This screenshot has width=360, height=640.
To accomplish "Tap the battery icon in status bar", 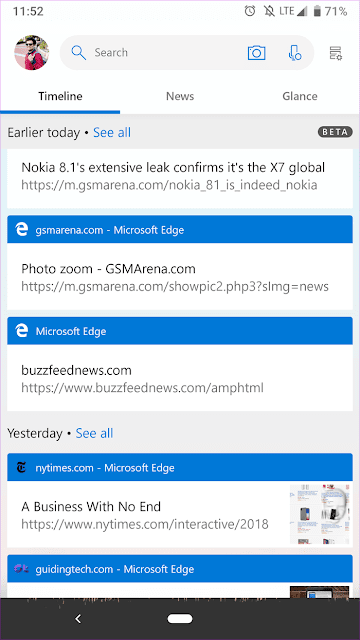I will coord(317,11).
